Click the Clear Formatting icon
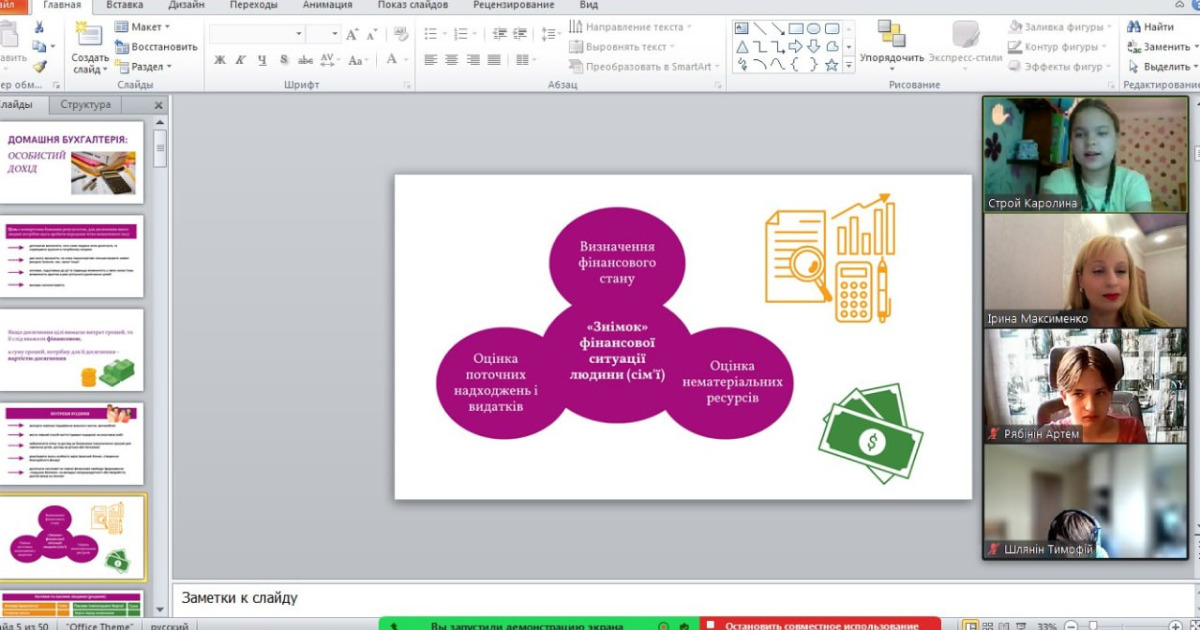The width and height of the screenshot is (1200, 630). [x=401, y=35]
